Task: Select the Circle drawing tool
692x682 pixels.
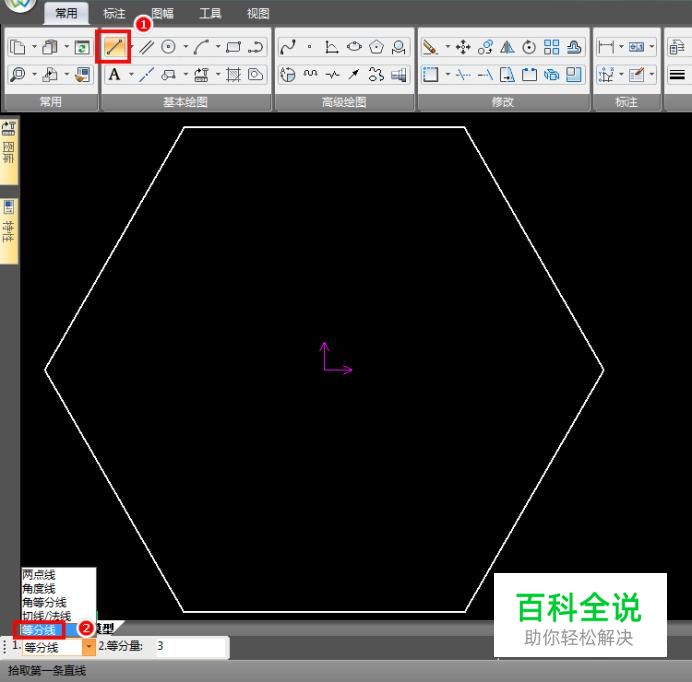Action: (x=168, y=47)
